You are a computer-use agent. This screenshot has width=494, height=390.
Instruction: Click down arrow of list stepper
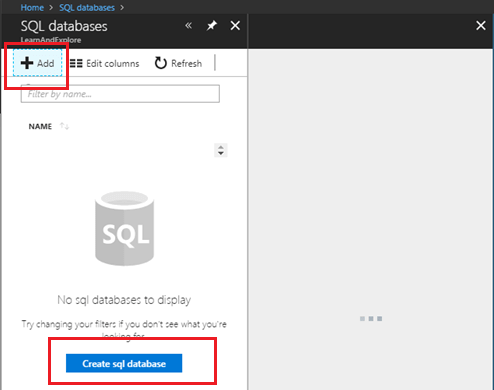click(221, 153)
